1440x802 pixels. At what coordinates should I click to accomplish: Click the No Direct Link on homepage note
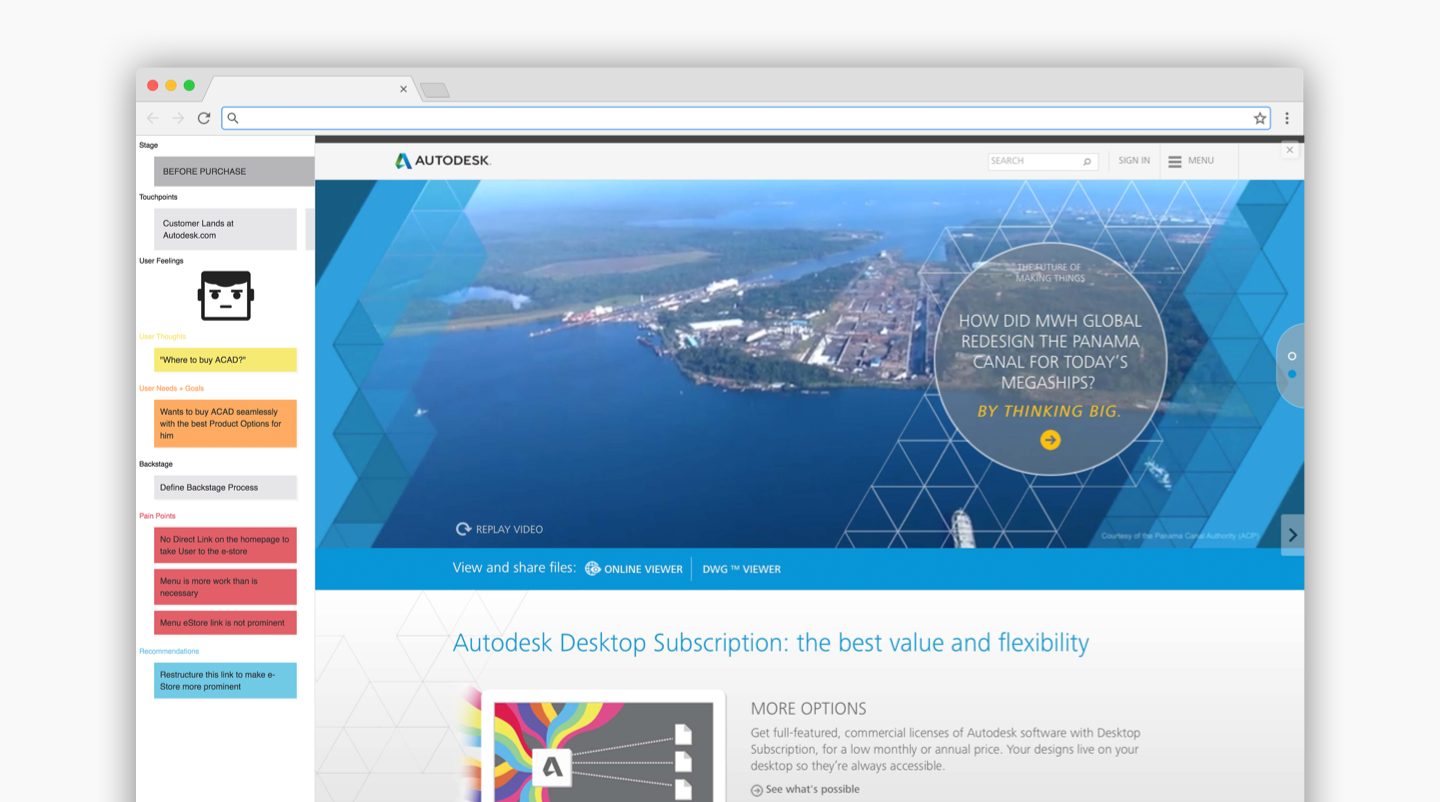[x=225, y=545]
